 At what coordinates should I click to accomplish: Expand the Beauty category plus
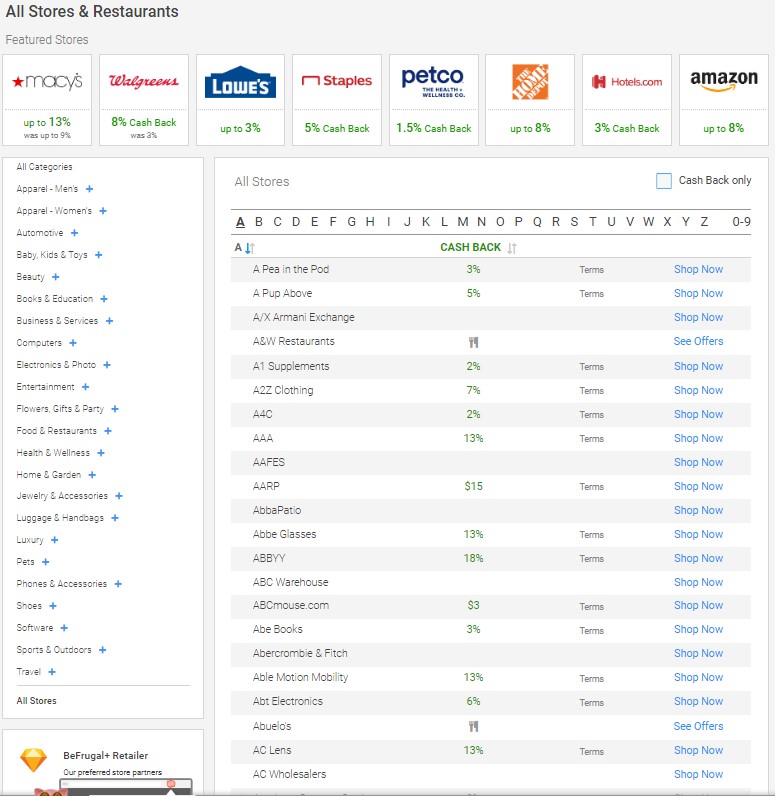(56, 277)
